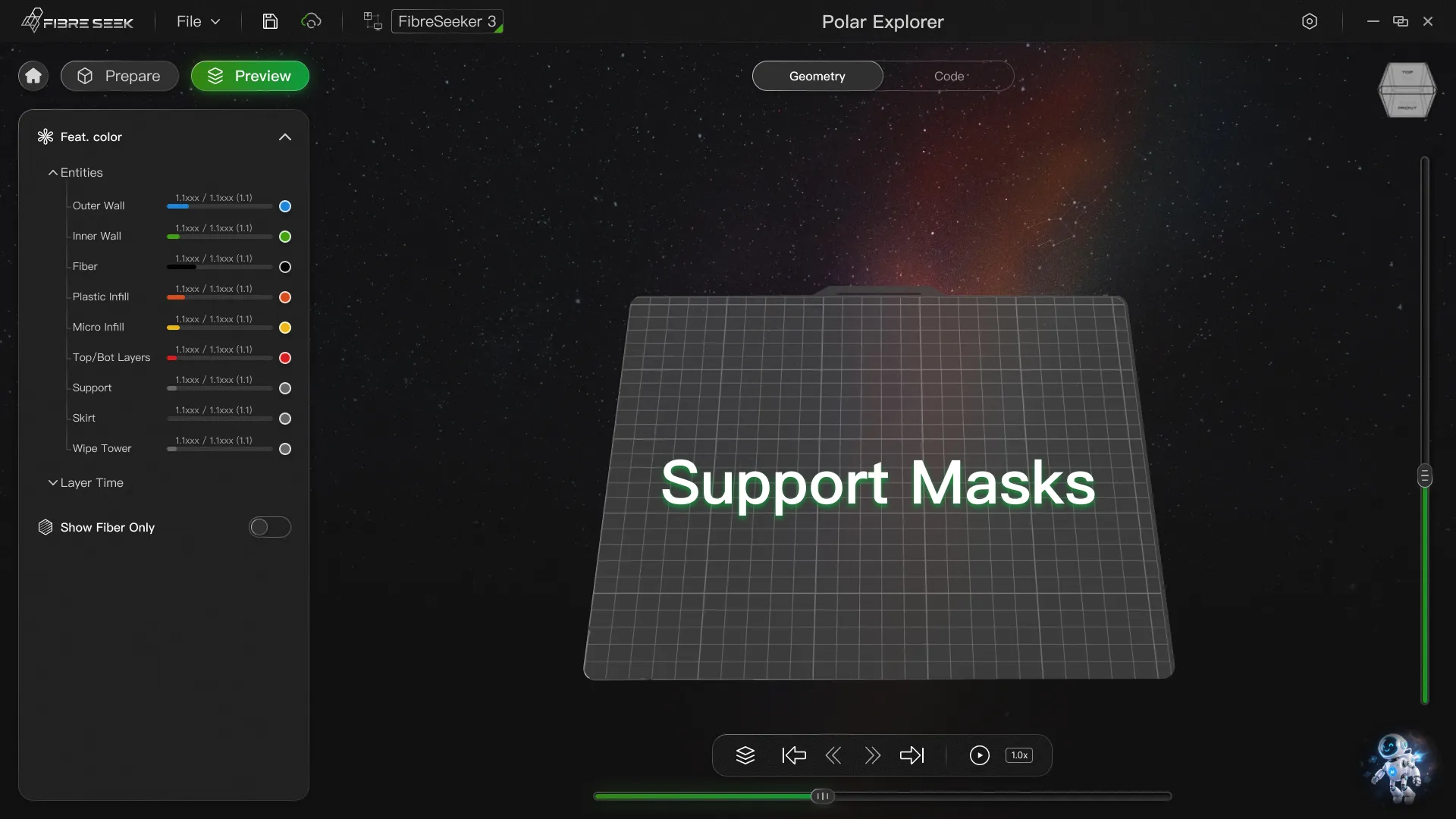
Task: Open the File menu
Action: tap(196, 21)
